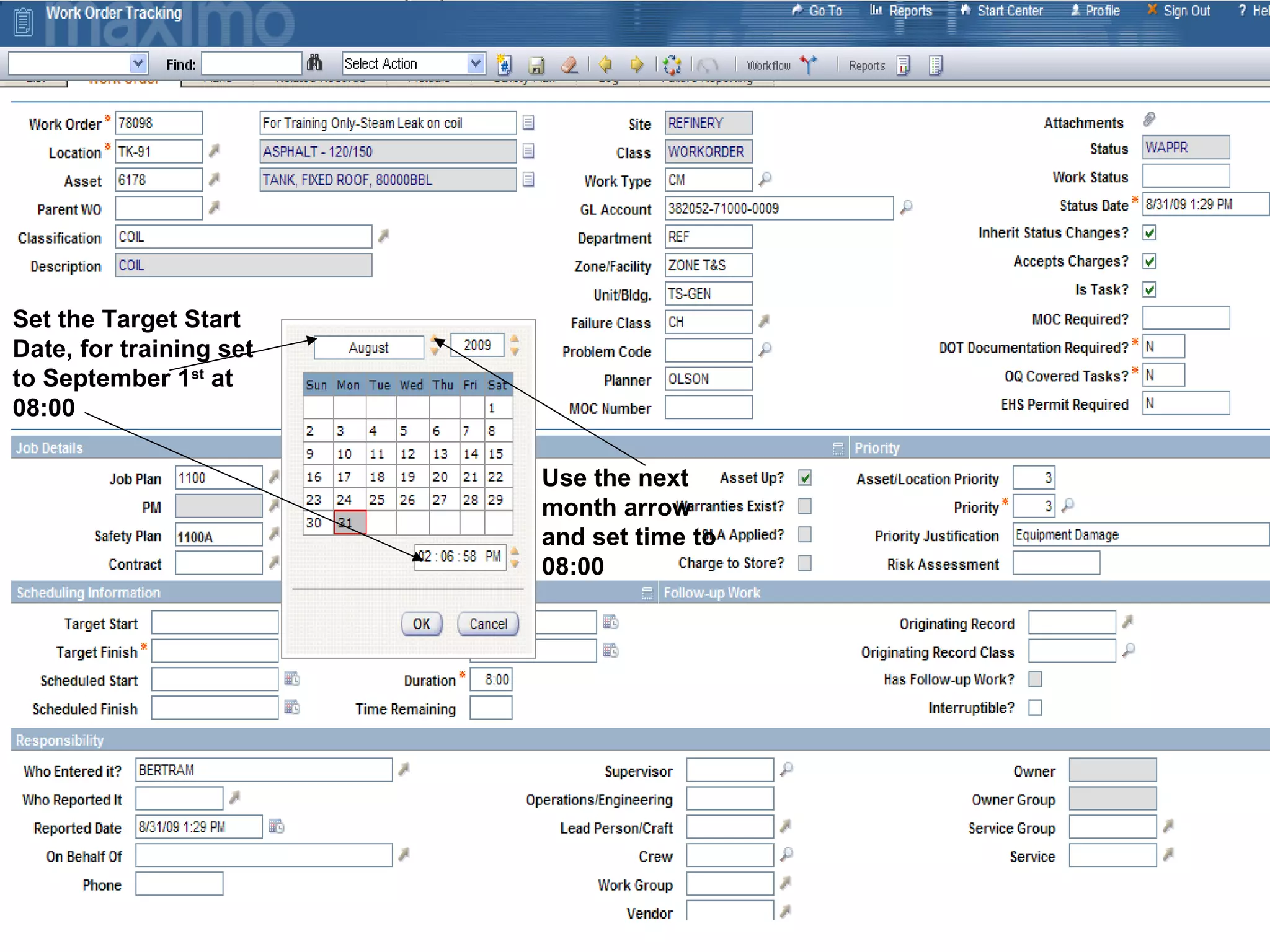
Task: Open the Go To menu
Action: [817, 11]
